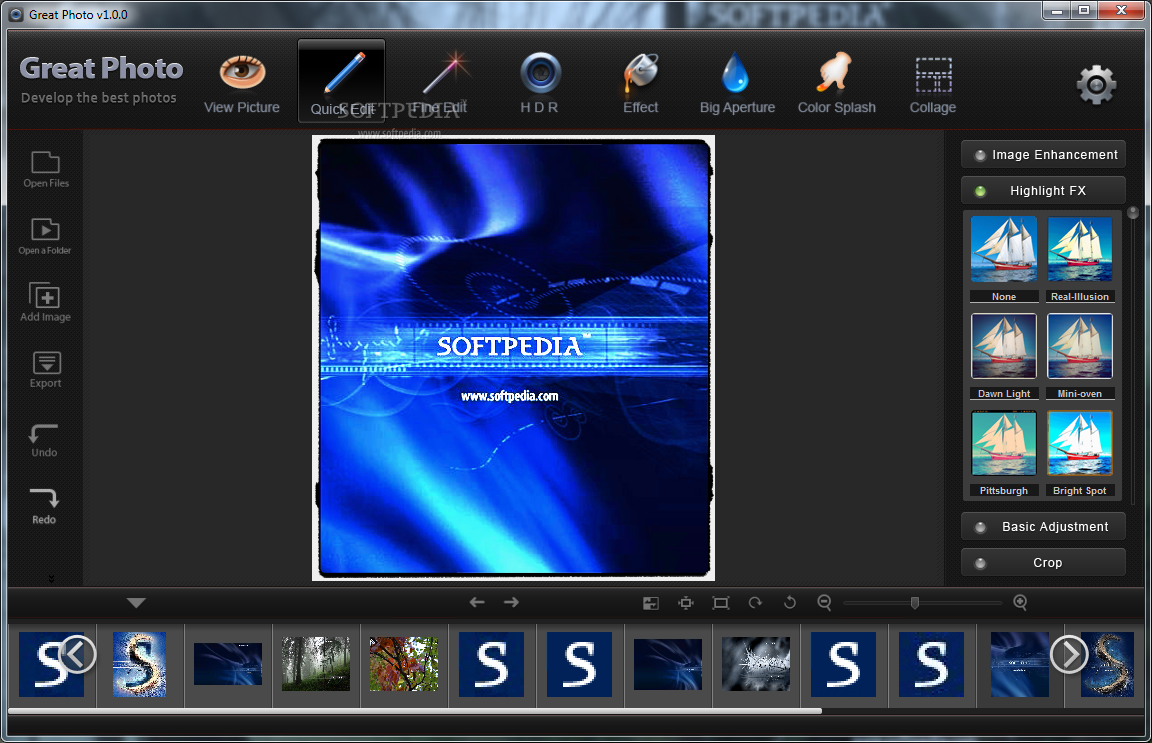Collapse filmstrip with the down triangle
The height and width of the screenshot is (743, 1152).
click(x=136, y=603)
